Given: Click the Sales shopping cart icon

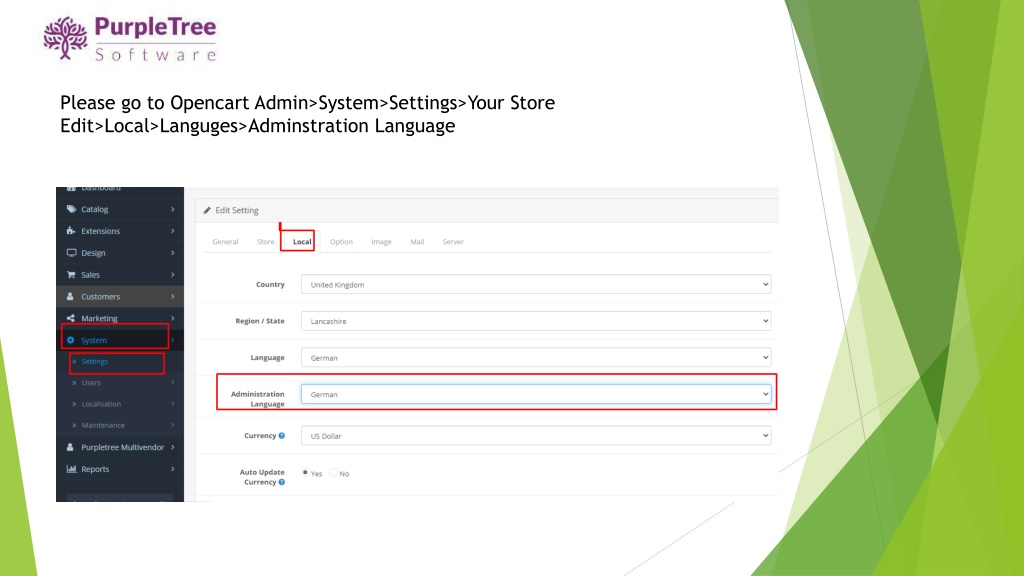Looking at the screenshot, I should (x=71, y=275).
